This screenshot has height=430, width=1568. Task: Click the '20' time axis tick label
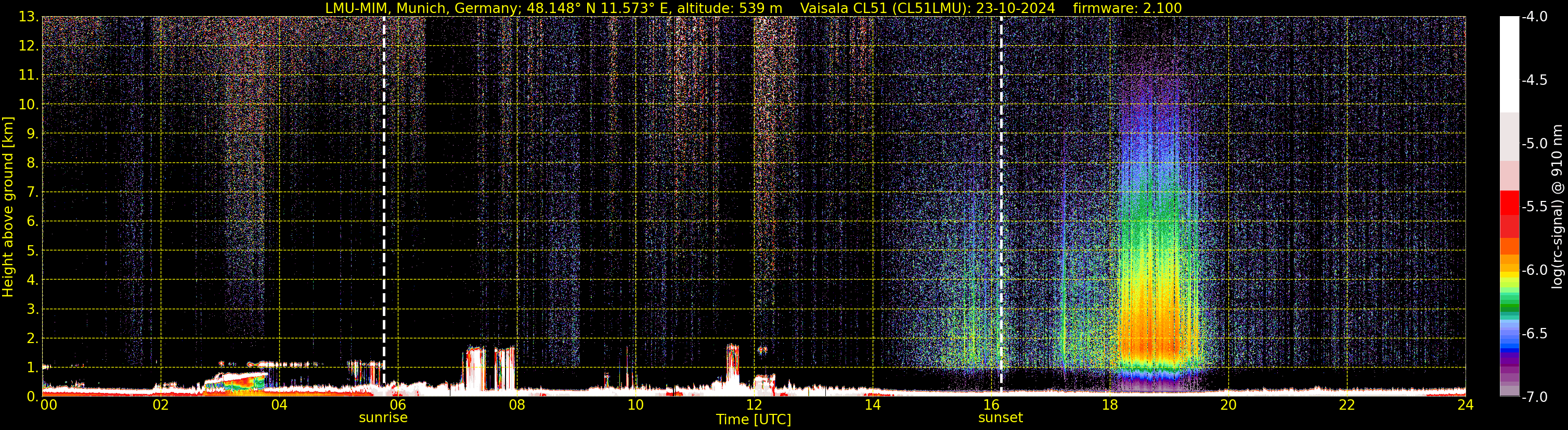point(1229,405)
